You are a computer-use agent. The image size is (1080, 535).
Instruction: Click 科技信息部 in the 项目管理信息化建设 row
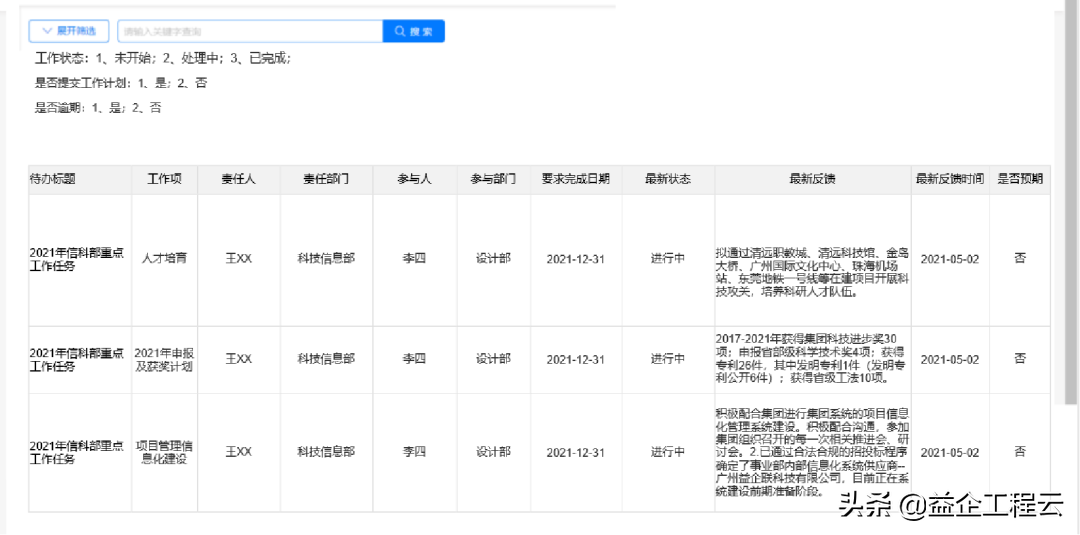pyautogui.click(x=326, y=452)
